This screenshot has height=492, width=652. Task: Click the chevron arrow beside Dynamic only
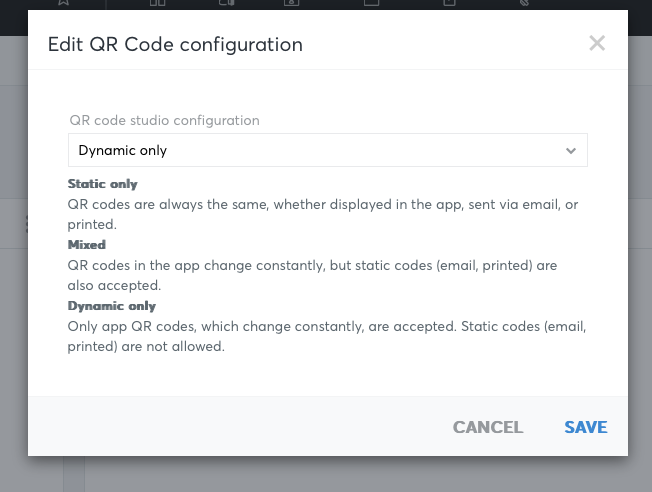571,151
